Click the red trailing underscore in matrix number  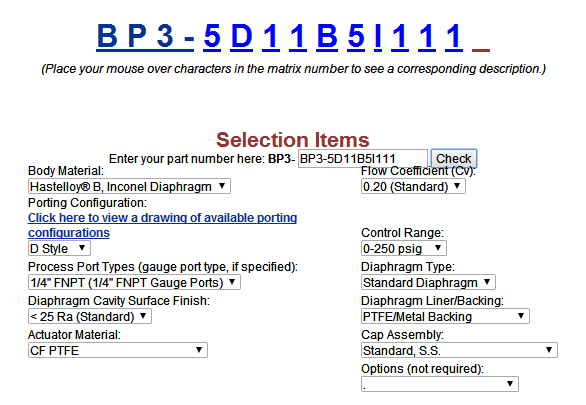click(481, 50)
